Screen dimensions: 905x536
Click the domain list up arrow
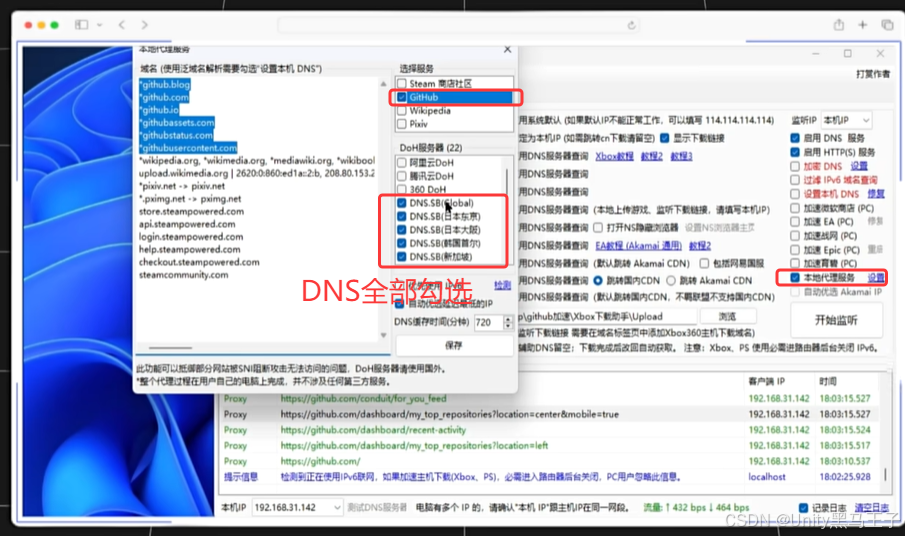(383, 84)
